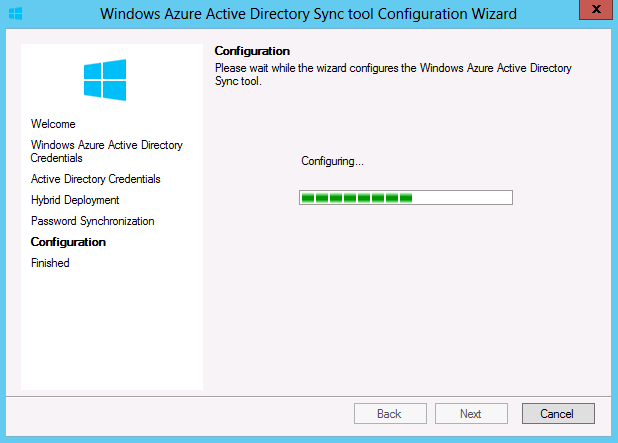Click the green configuration progress bar
The height and width of the screenshot is (443, 618).
click(406, 197)
